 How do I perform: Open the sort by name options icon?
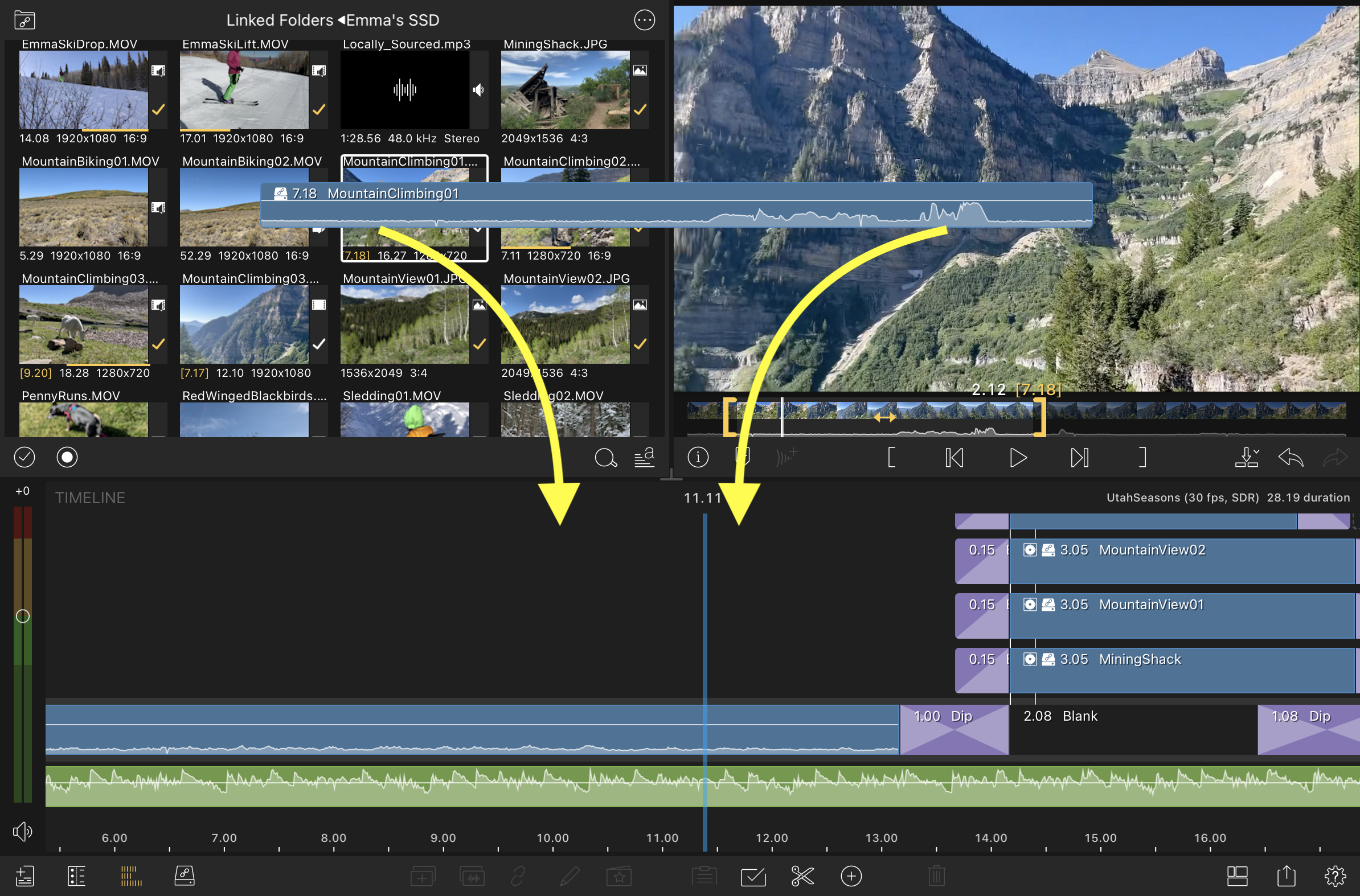pyautogui.click(x=644, y=458)
